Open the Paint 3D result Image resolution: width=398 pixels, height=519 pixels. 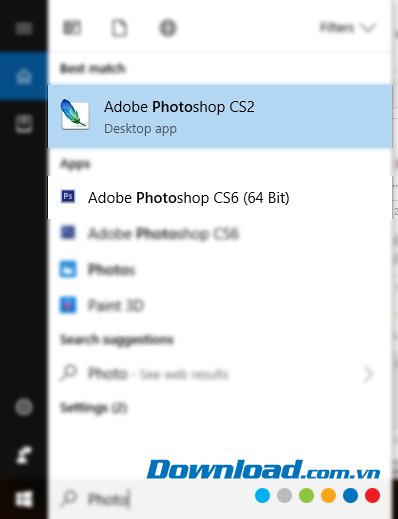[220, 305]
